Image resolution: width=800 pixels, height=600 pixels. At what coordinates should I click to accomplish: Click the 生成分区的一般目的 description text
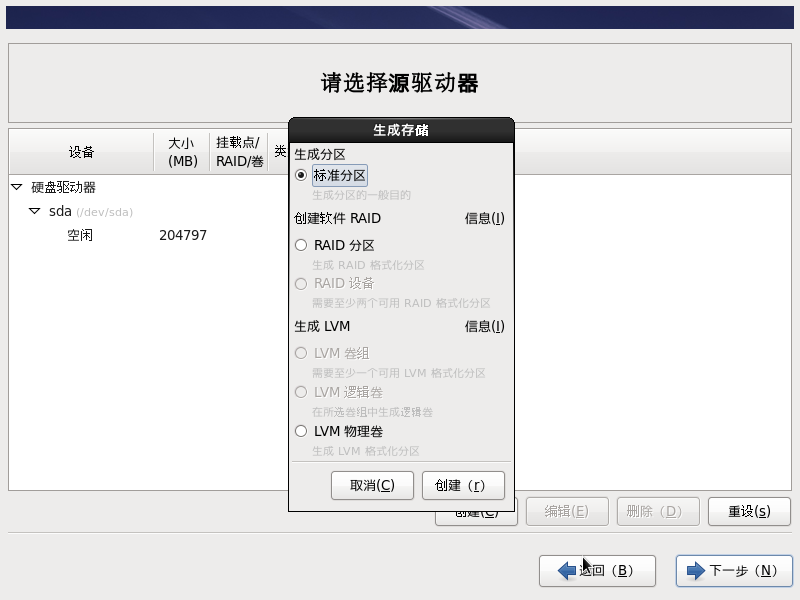click(361, 195)
